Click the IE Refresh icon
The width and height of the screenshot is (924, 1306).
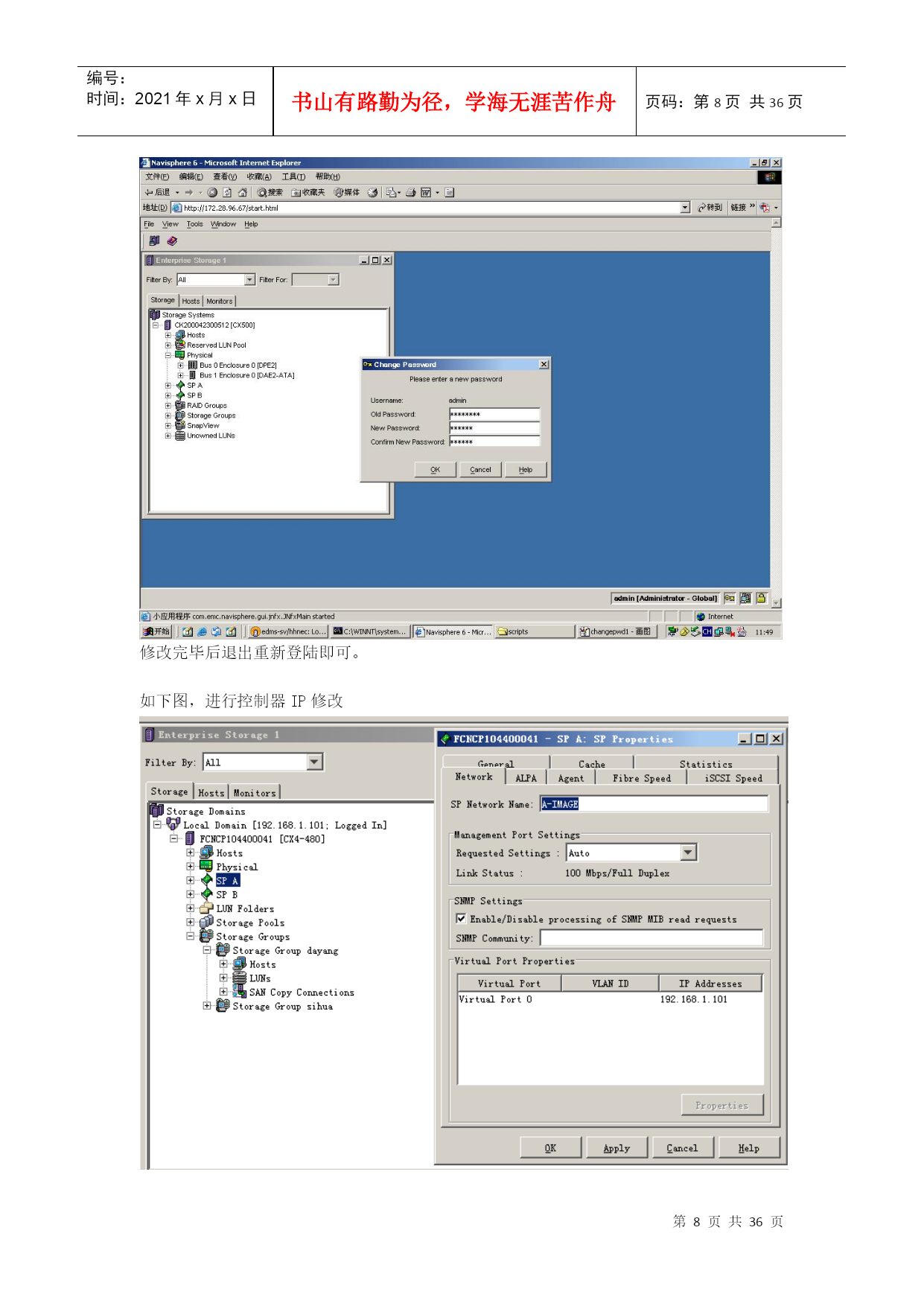coord(227,192)
